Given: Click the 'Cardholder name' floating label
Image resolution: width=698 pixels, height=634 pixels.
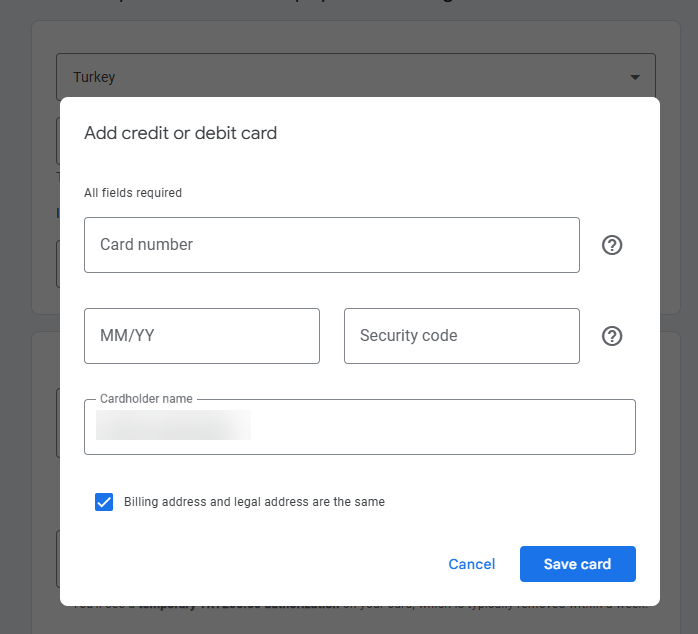Looking at the screenshot, I should click(146, 399).
